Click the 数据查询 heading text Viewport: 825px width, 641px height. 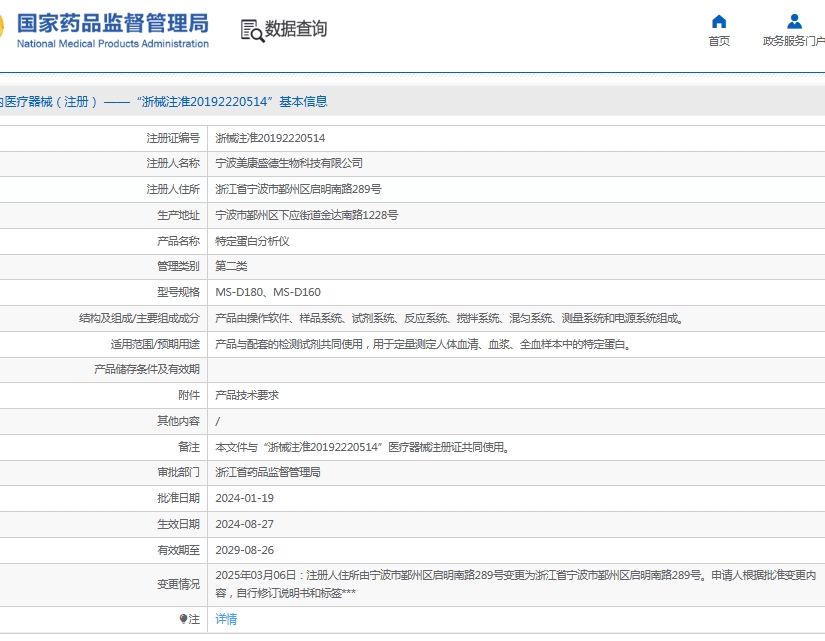(x=296, y=28)
